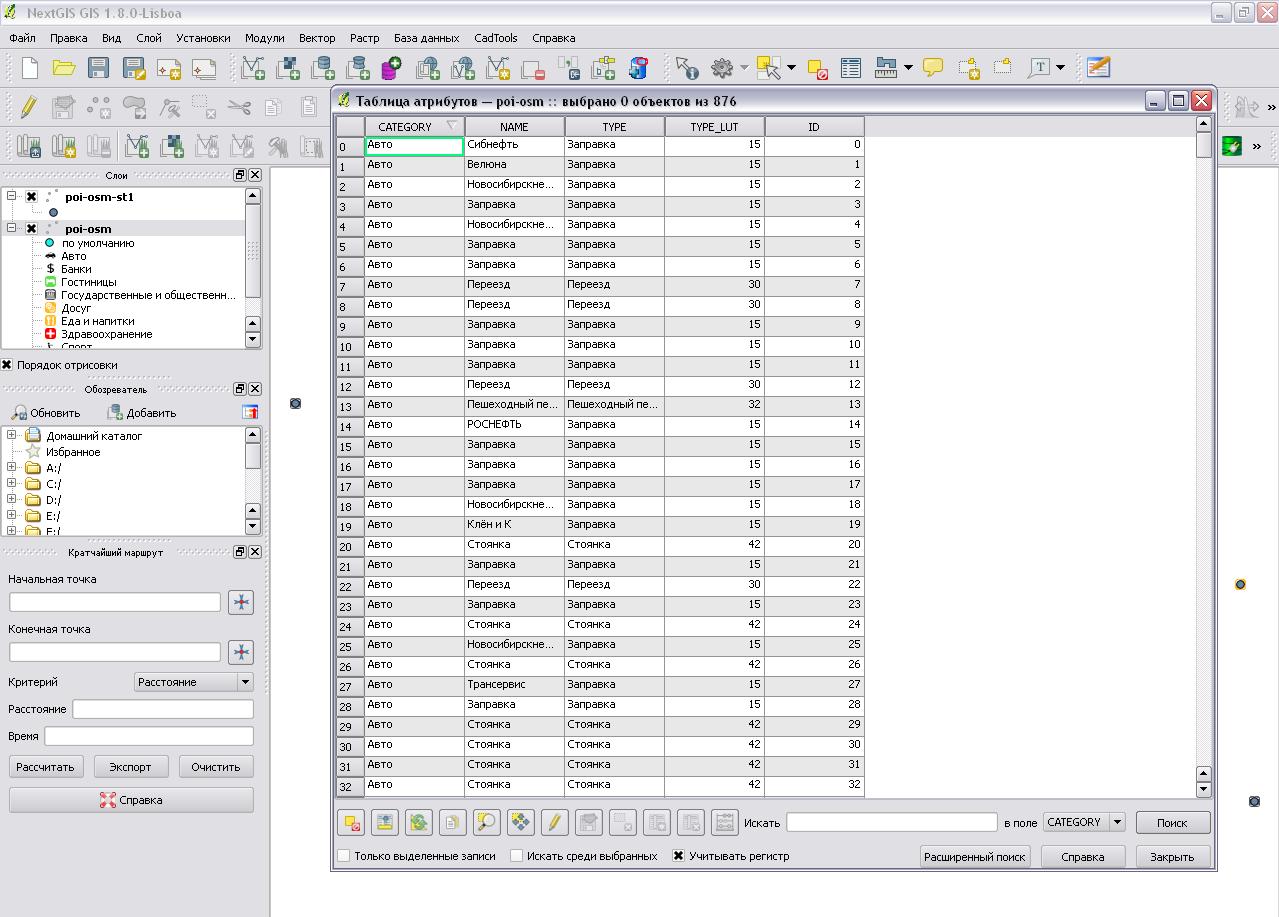Click the 'Рассчитать' route button
The width and height of the screenshot is (1279, 917).
pos(46,767)
